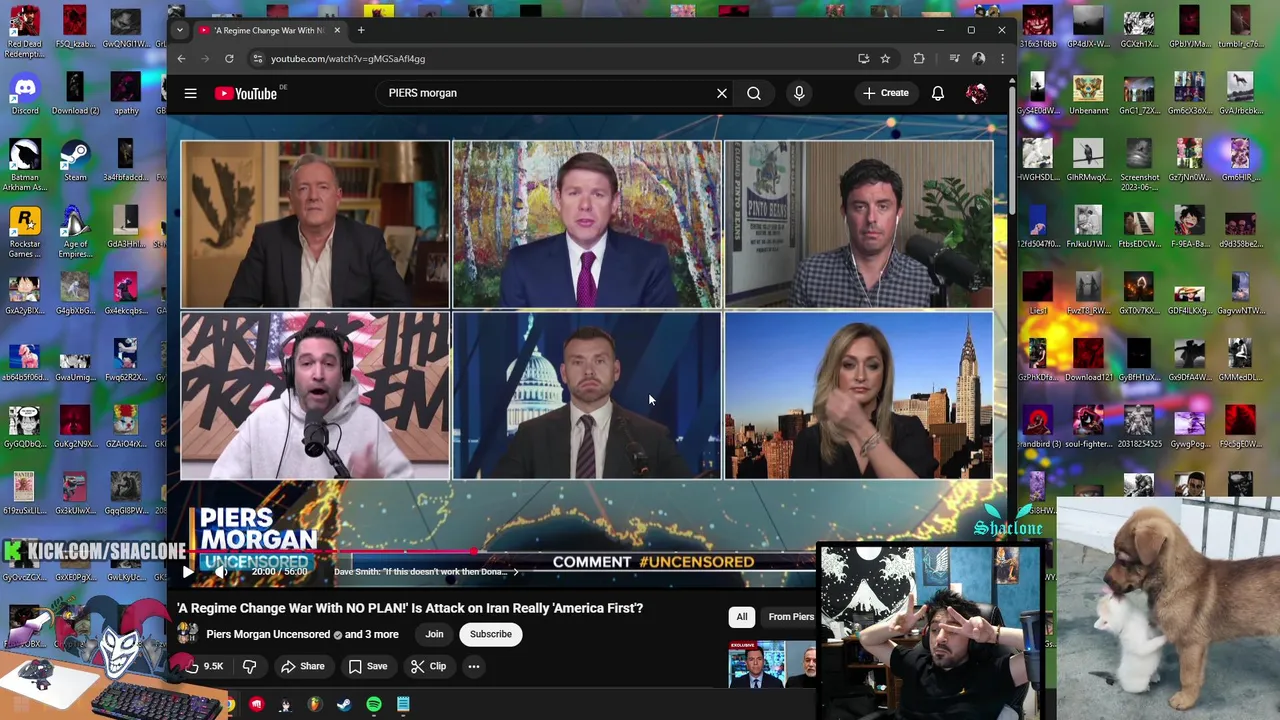Open Discord desktop shortcut
The width and height of the screenshot is (1280, 720).
pyautogui.click(x=25, y=92)
